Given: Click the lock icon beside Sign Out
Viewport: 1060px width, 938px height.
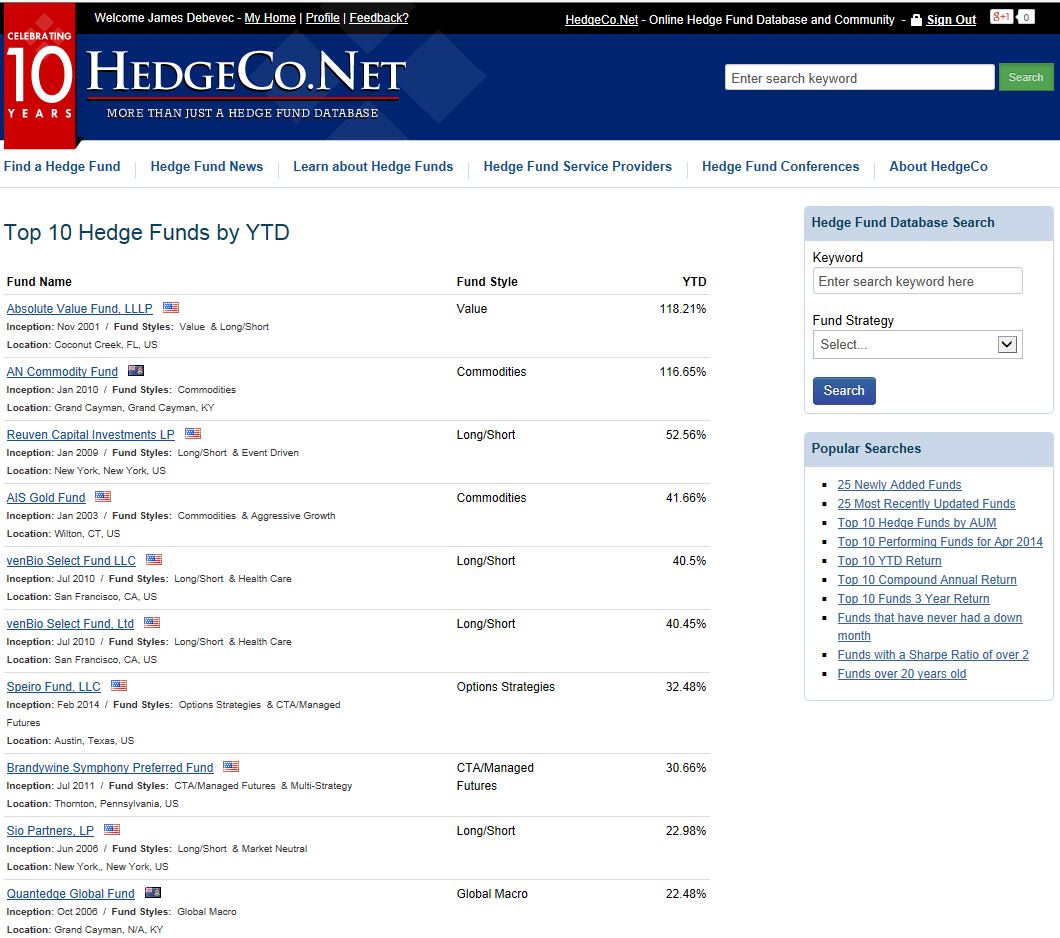Looking at the screenshot, I should 916,20.
